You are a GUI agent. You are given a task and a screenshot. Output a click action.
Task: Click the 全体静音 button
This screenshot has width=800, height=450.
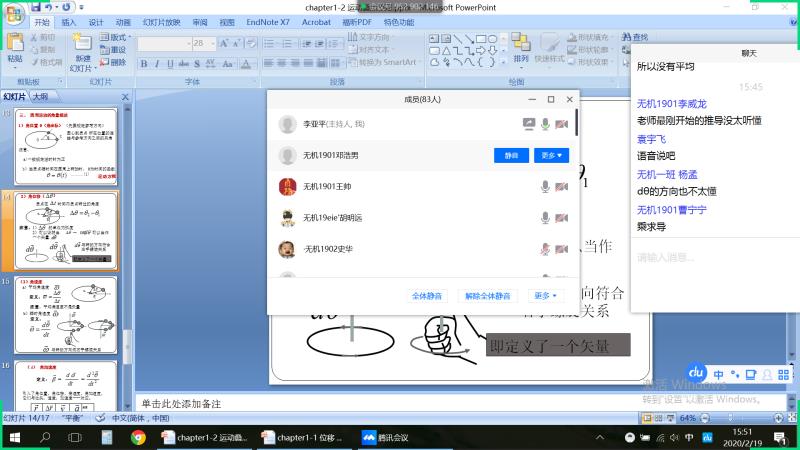tap(427, 296)
